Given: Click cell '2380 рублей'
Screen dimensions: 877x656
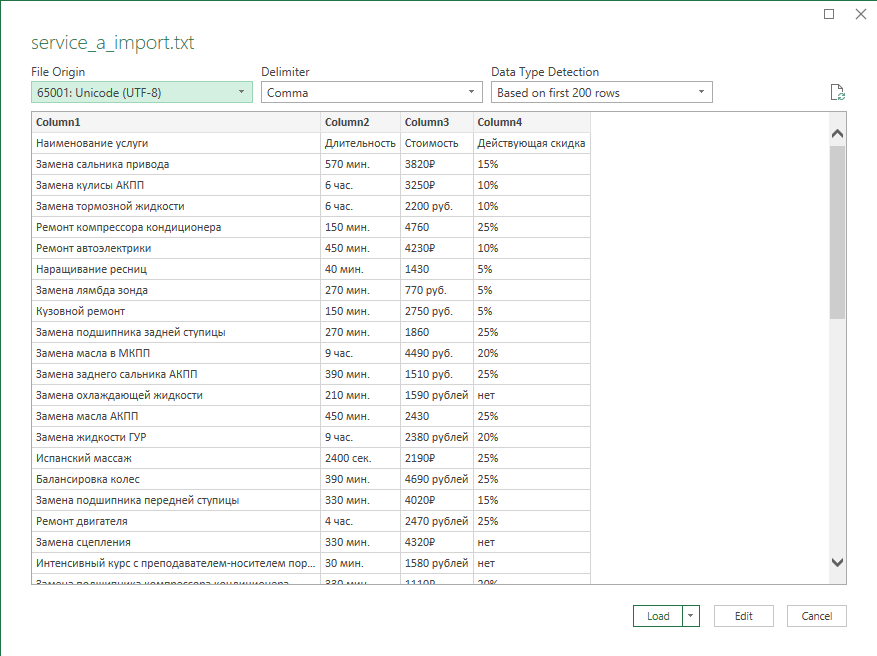Looking at the screenshot, I should point(437,437).
